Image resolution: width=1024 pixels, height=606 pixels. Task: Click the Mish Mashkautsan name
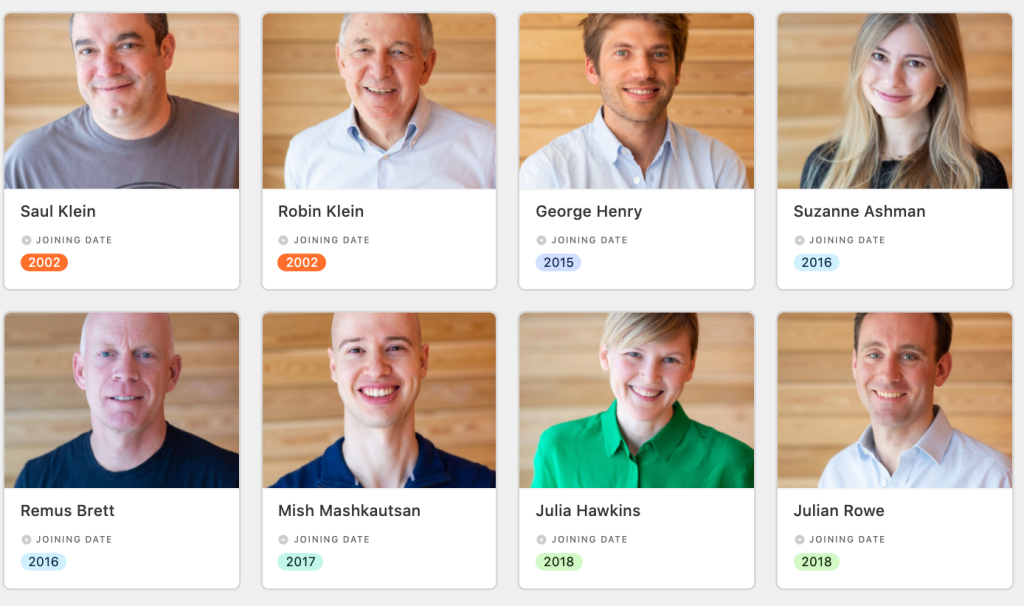(x=349, y=510)
